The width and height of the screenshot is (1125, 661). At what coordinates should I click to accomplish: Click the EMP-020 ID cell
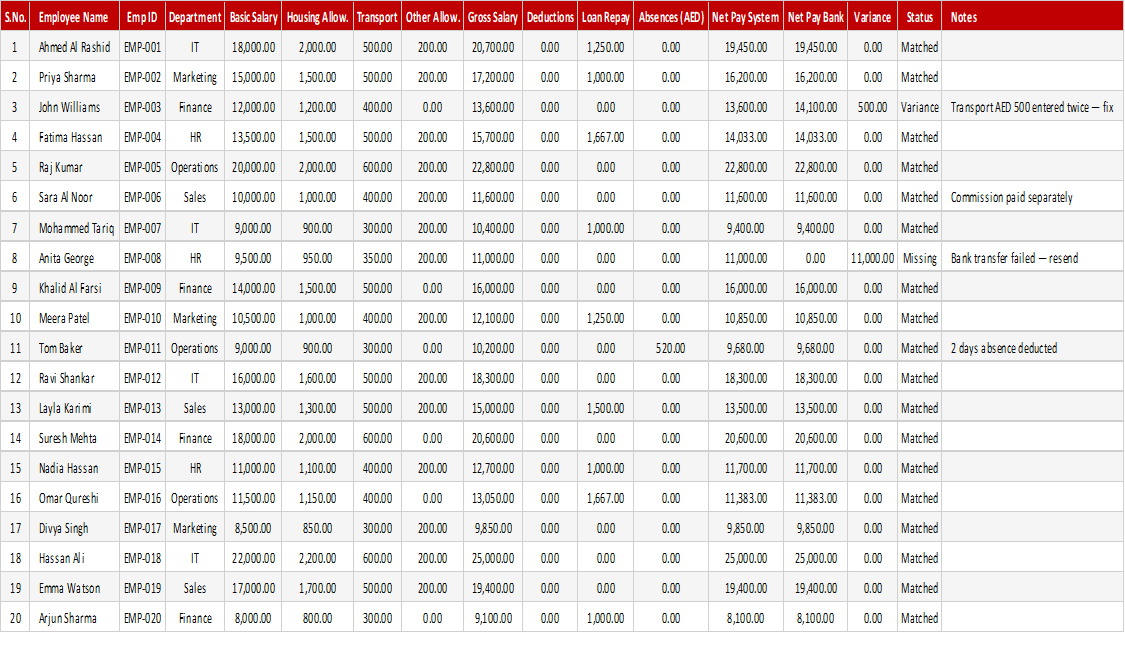pos(142,619)
